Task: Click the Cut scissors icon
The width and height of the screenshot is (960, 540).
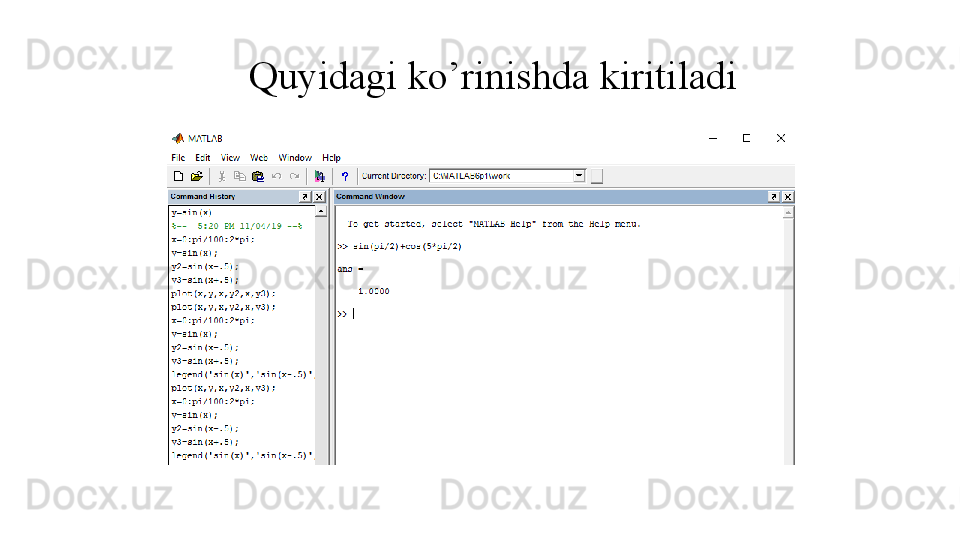Action: [222, 176]
